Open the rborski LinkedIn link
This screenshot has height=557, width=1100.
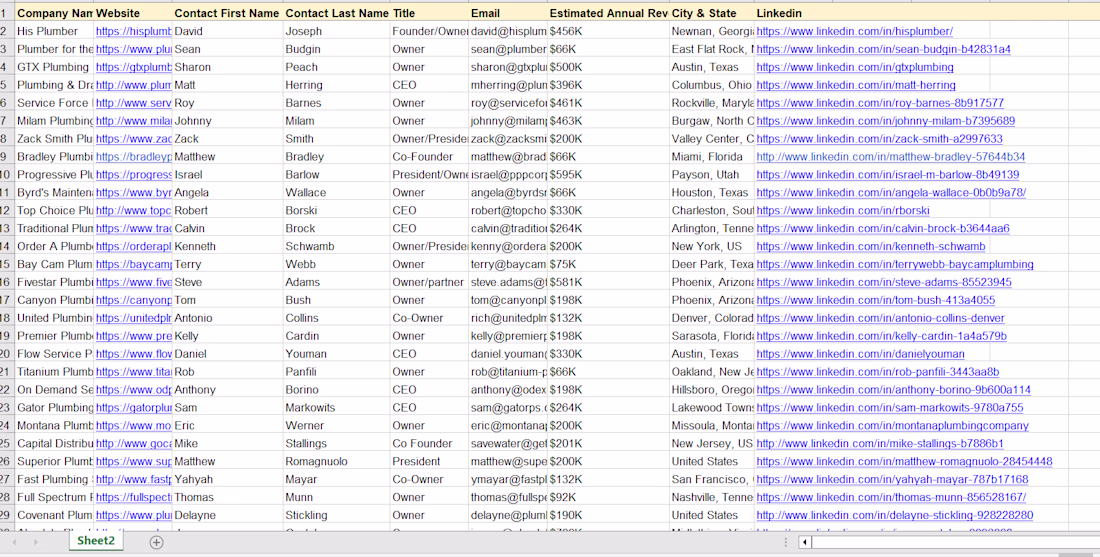tap(843, 210)
